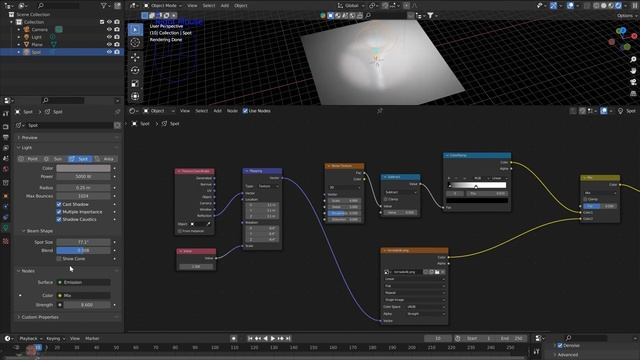Screen dimensions: 640x360
Task: Choose the Move tool
Action: coord(135,58)
